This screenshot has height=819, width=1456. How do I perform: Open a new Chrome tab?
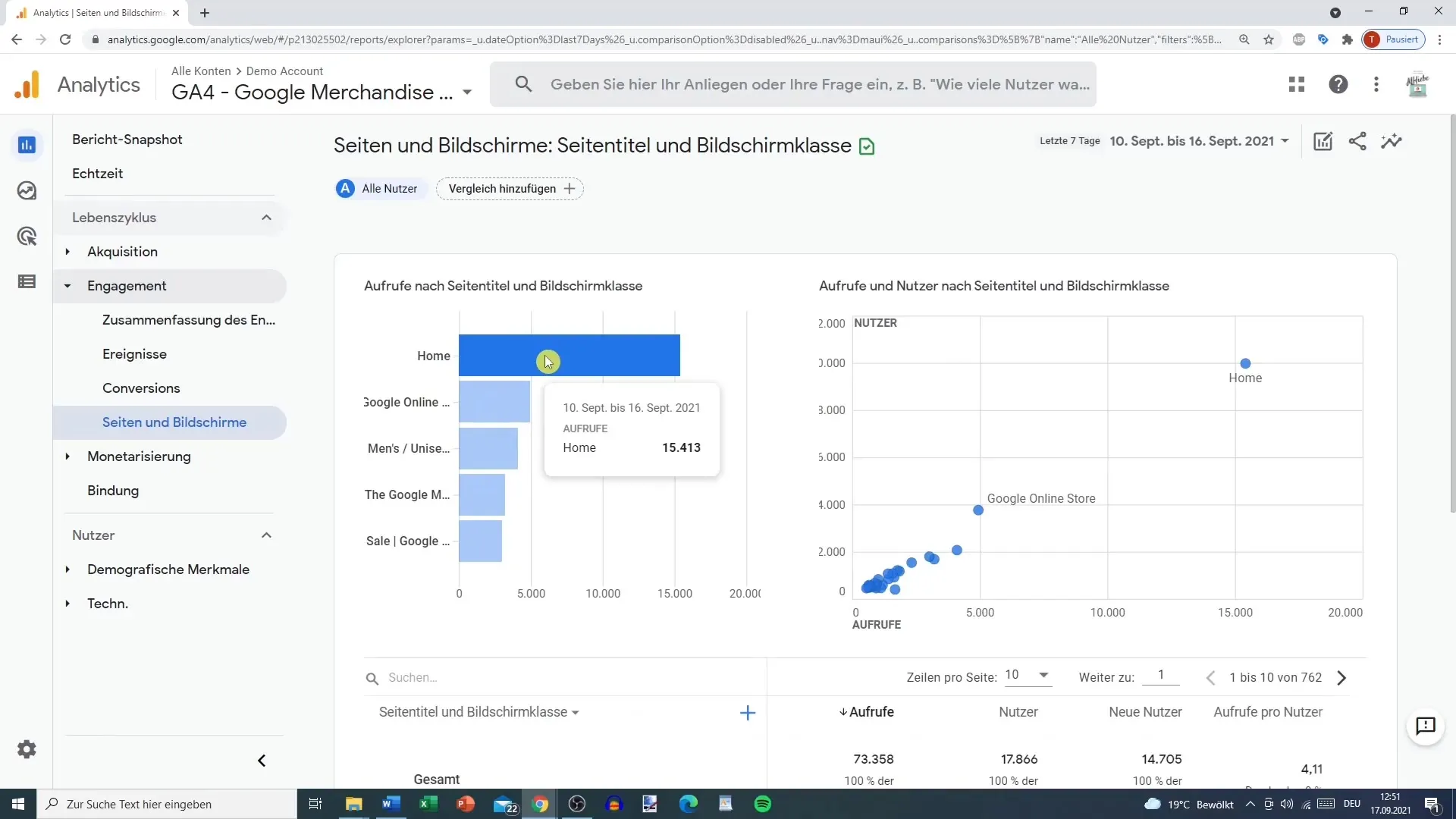(205, 13)
